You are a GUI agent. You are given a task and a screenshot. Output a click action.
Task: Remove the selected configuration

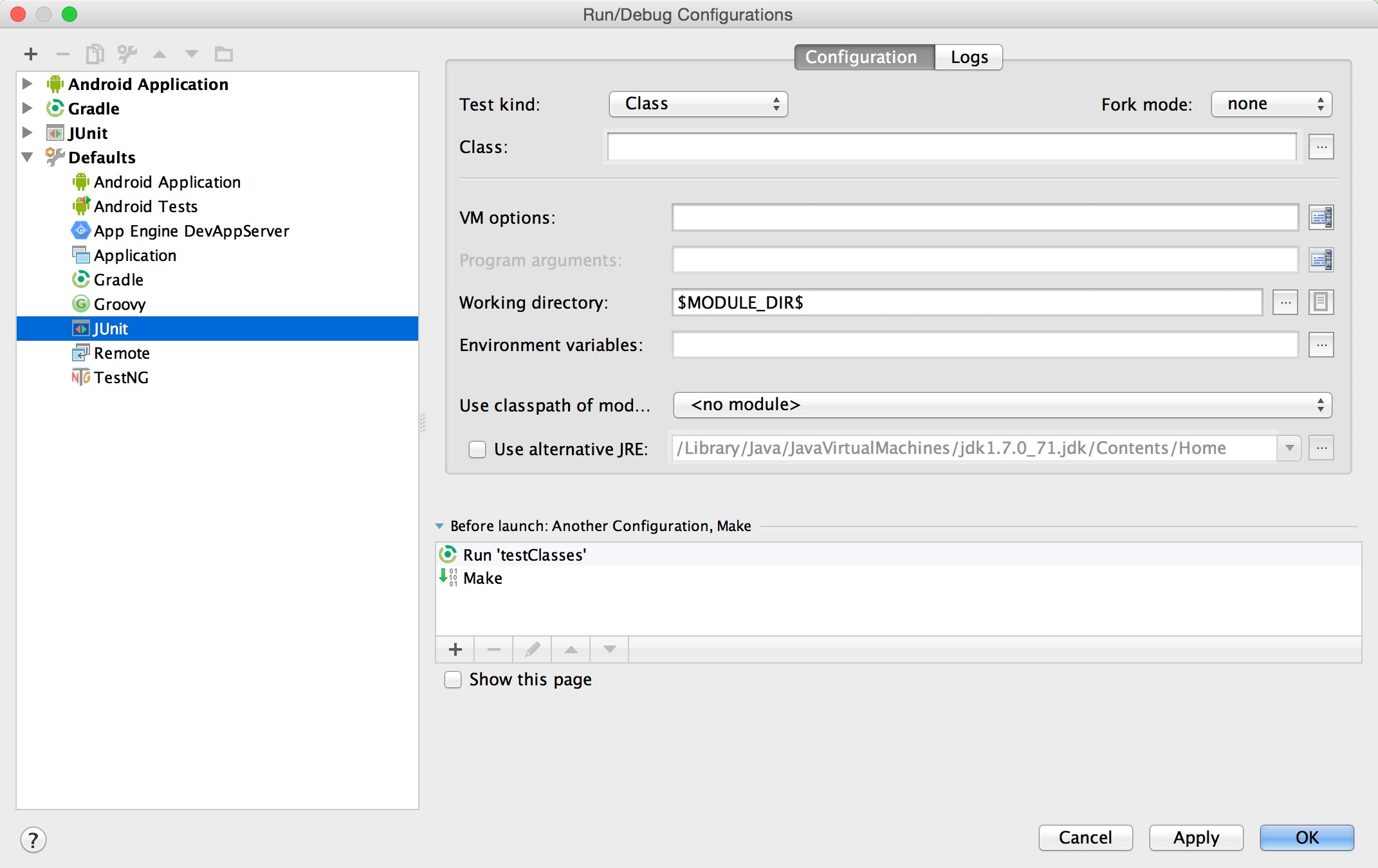[62, 54]
